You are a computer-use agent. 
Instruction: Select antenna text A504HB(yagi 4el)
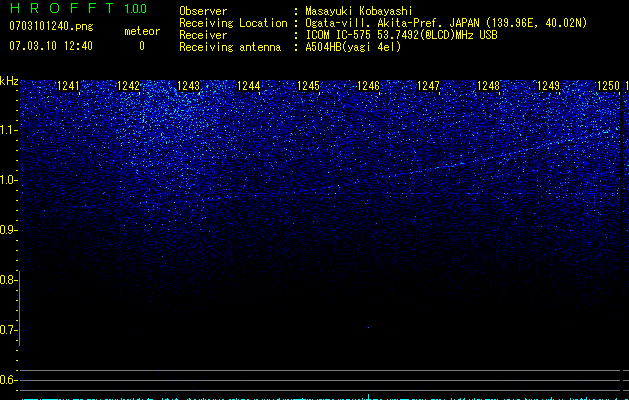point(353,47)
